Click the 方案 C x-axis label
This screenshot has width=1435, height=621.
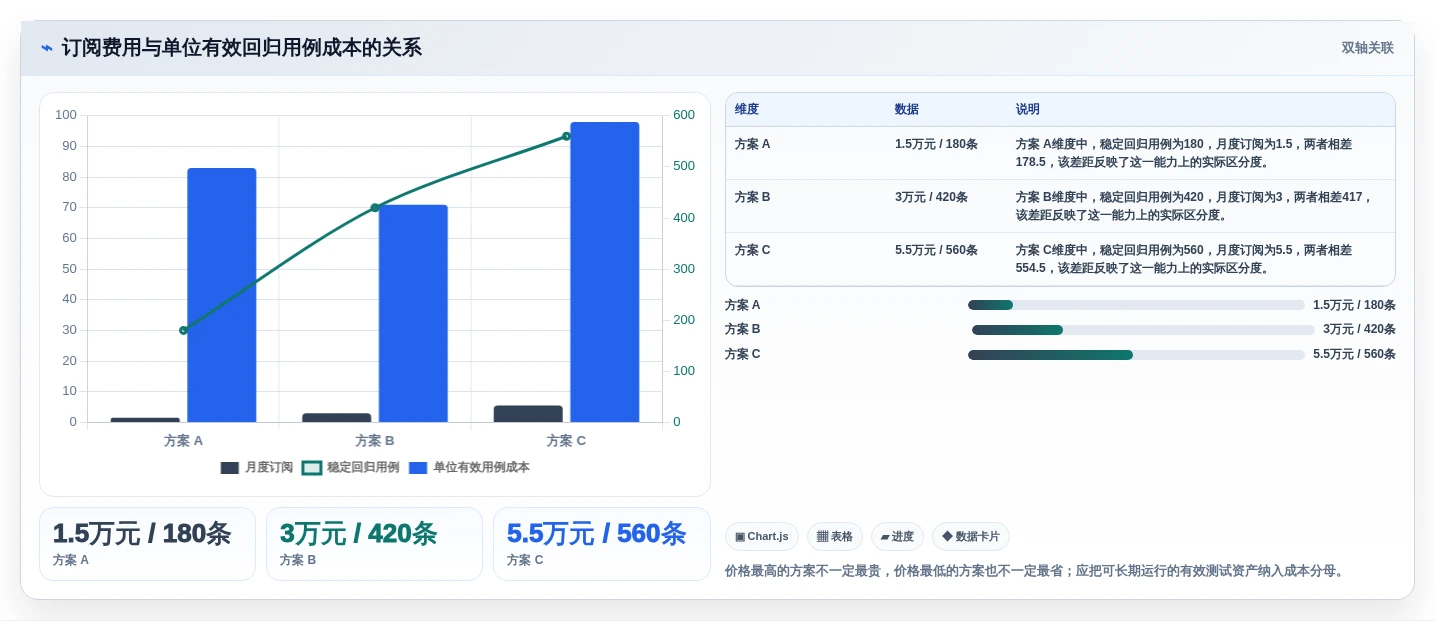click(x=566, y=440)
